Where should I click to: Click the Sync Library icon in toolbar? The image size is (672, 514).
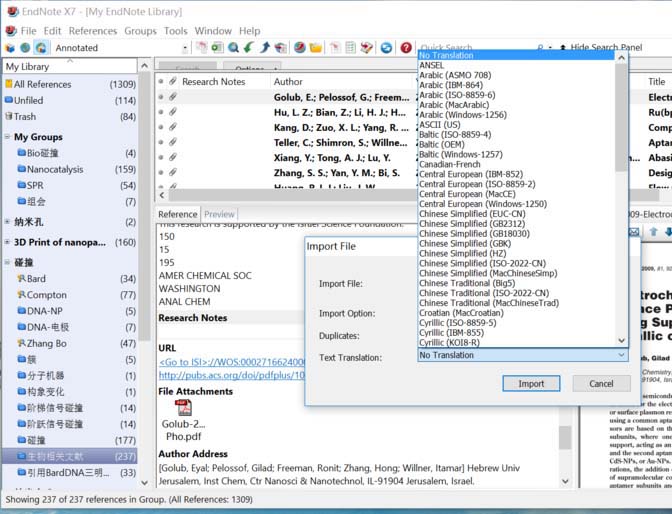(x=386, y=47)
